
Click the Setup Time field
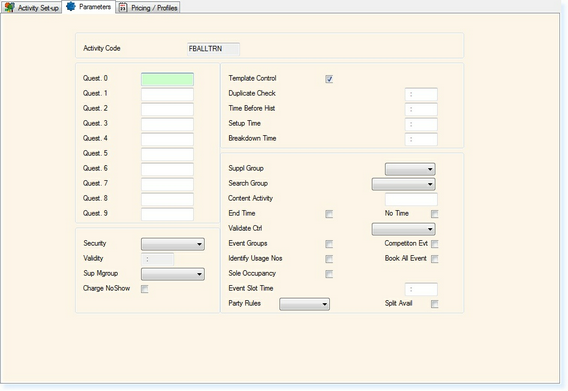[x=421, y=124]
